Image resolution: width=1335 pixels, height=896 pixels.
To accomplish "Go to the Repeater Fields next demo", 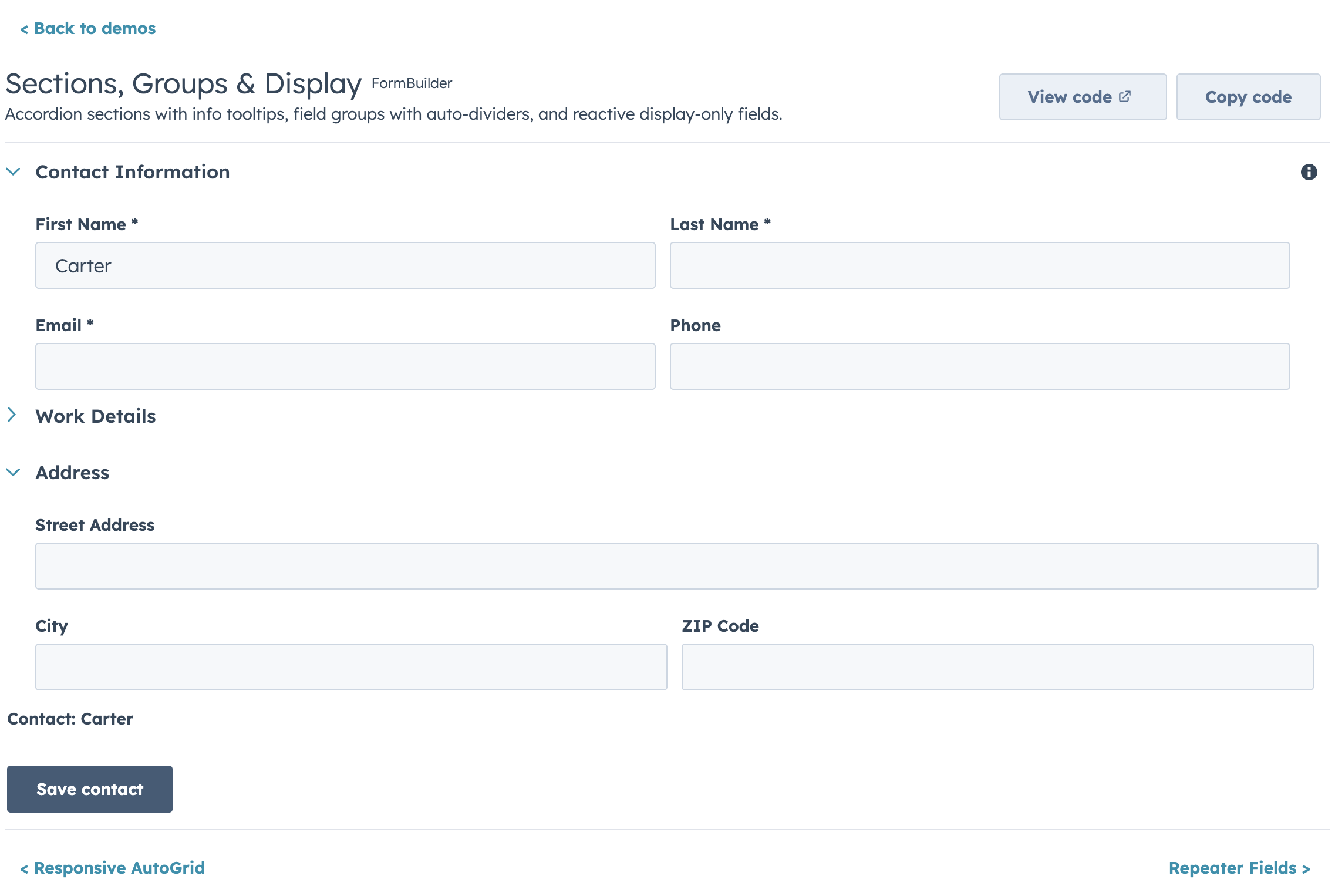I will 1239,868.
